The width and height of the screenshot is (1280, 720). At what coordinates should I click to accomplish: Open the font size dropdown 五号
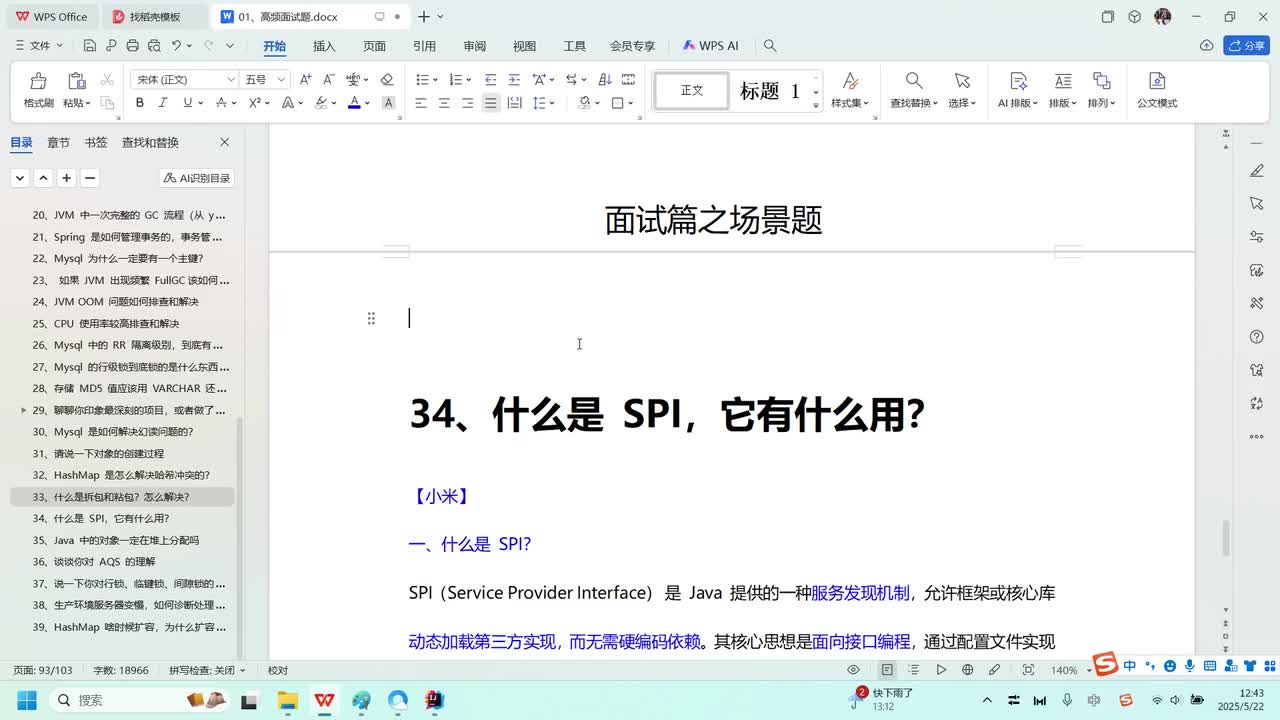point(281,79)
